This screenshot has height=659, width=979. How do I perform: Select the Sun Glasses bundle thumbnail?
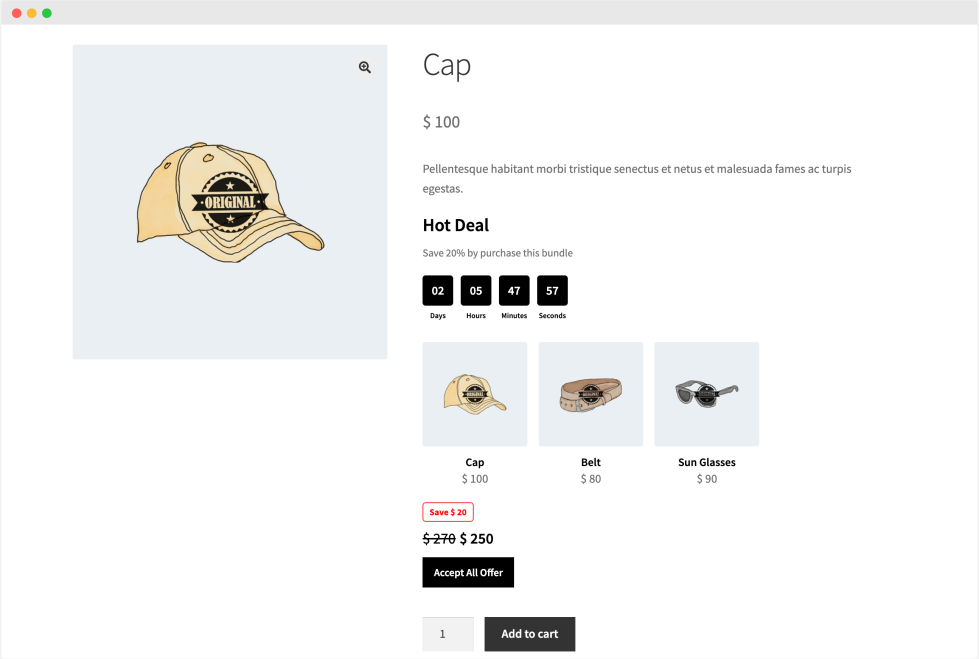(707, 394)
